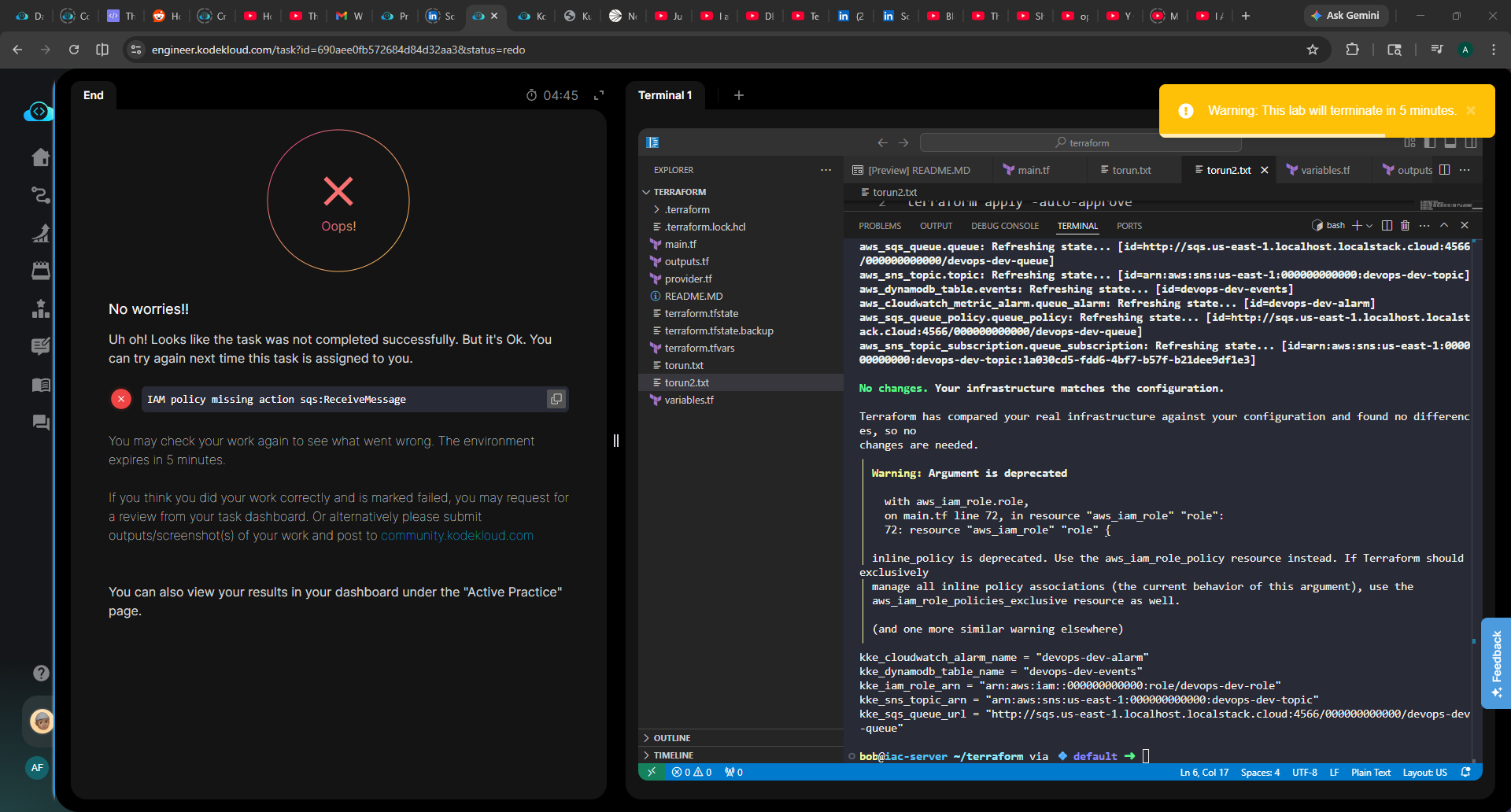Click the Home icon in KodeKloud sidebar
Image resolution: width=1511 pixels, height=812 pixels.
41,157
